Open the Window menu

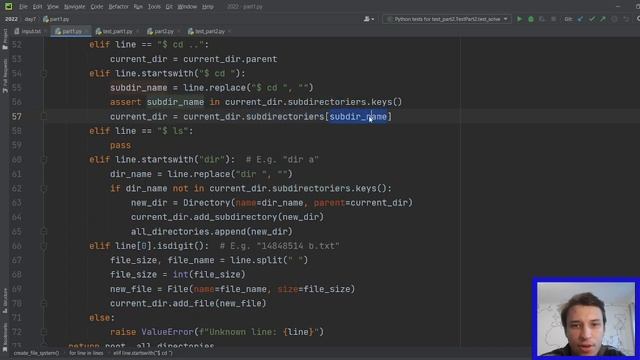(x=187, y=7)
